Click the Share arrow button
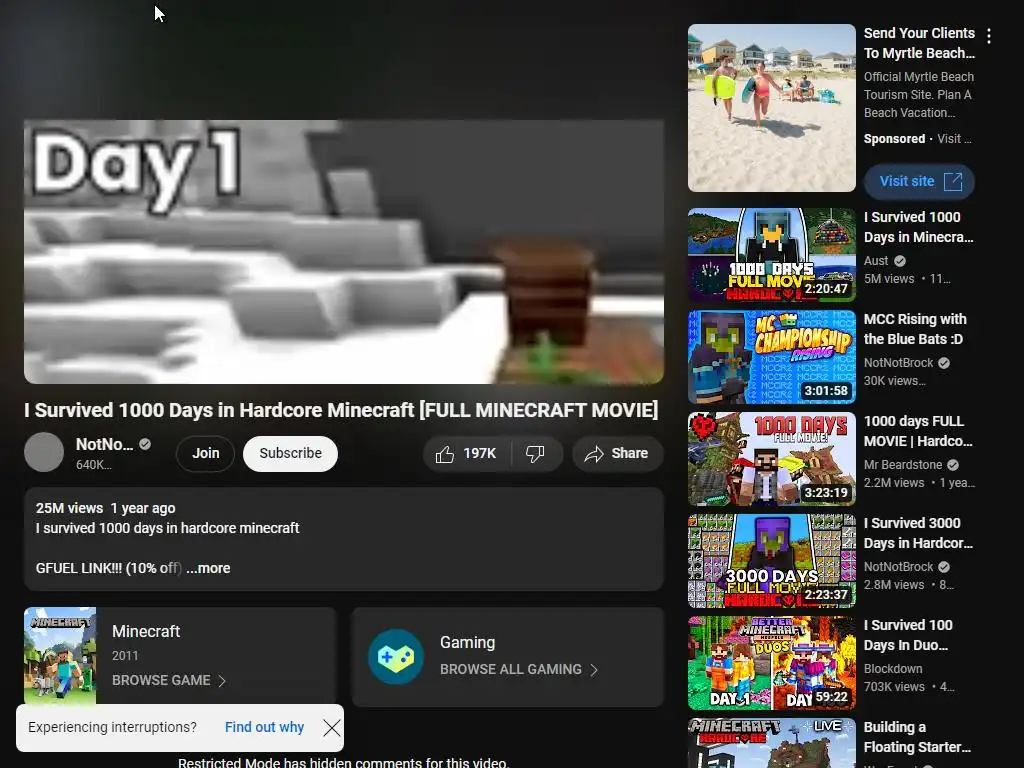 617,454
